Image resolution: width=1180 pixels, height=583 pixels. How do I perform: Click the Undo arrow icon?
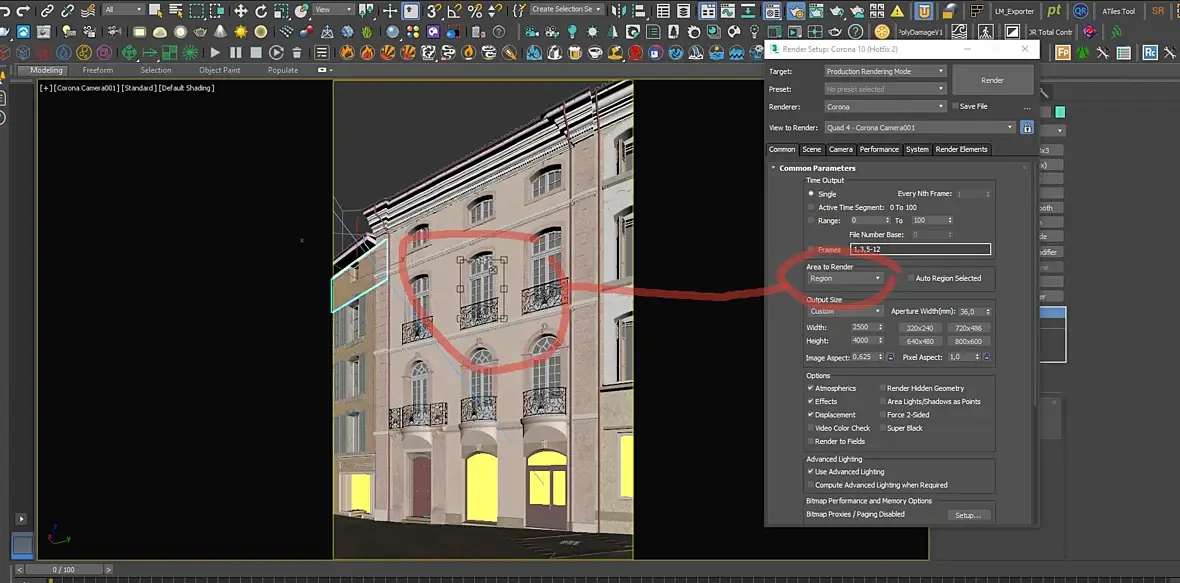[x=6, y=11]
